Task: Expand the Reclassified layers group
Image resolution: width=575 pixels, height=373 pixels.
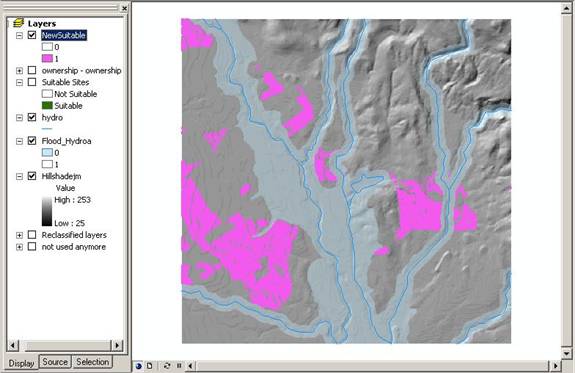Action: pyautogui.click(x=19, y=235)
